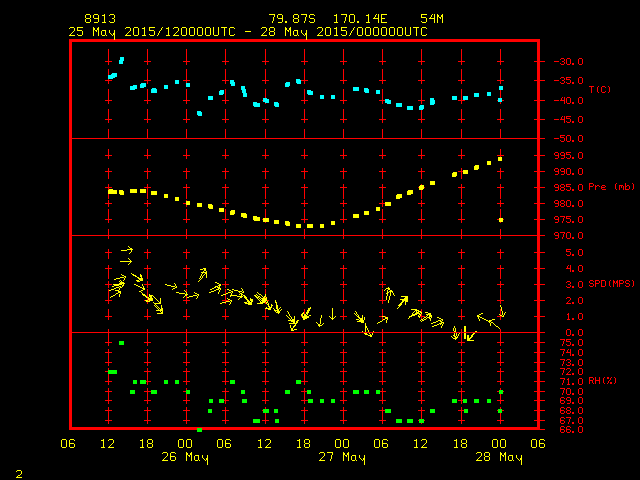Image resolution: width=640 pixels, height=480 pixels.
Task: Click the 69.0 humidity tick label
Action: tap(571, 401)
